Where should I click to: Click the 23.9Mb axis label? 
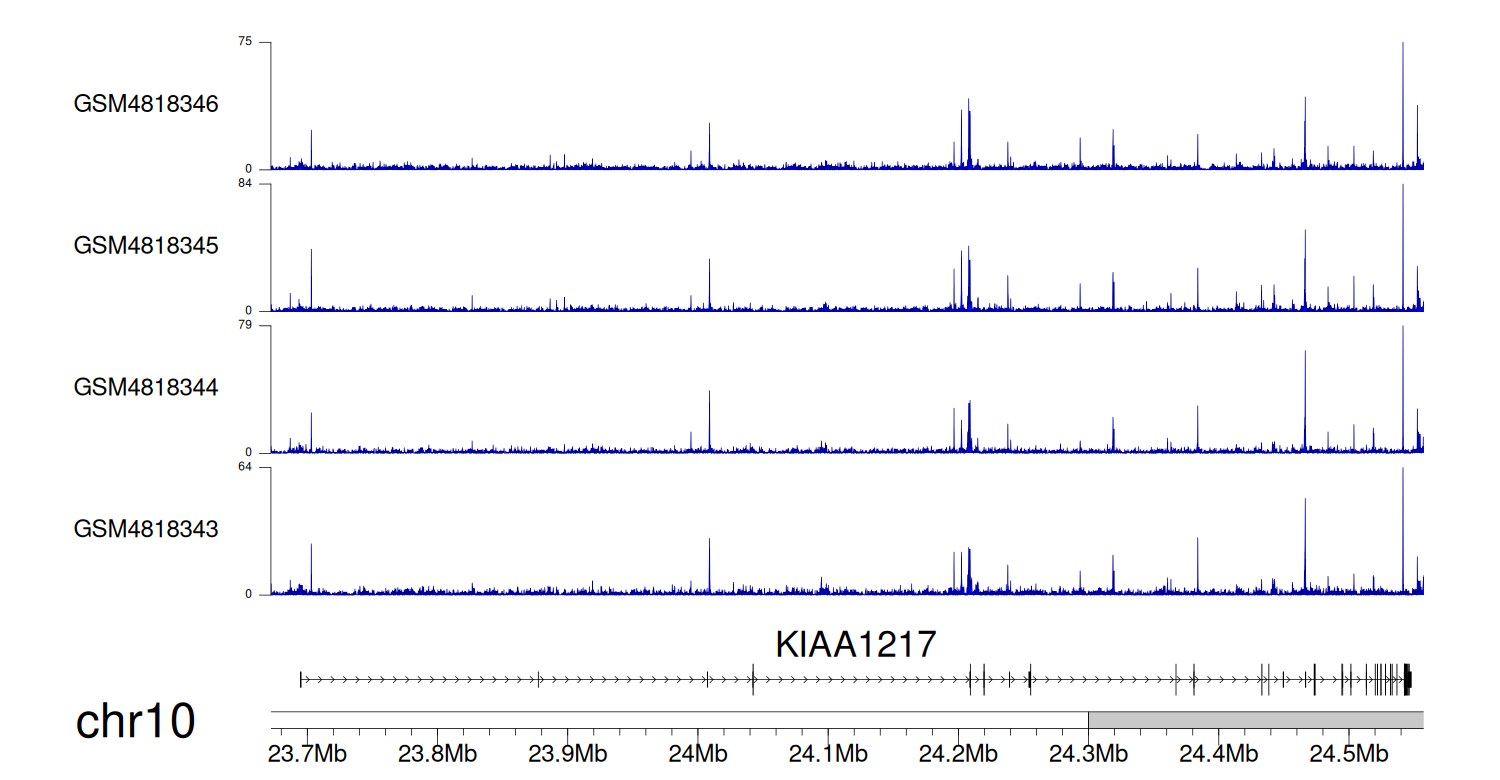[x=568, y=753]
